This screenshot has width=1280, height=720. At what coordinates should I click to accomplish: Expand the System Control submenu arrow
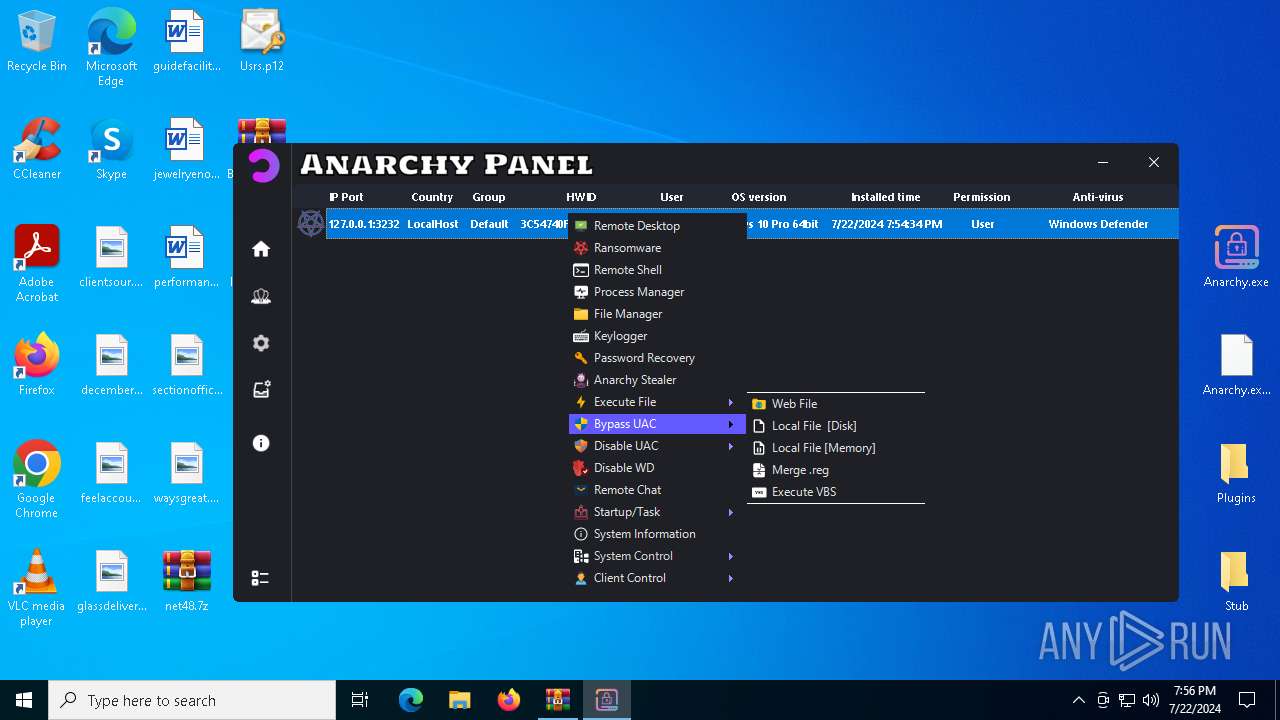(731, 556)
